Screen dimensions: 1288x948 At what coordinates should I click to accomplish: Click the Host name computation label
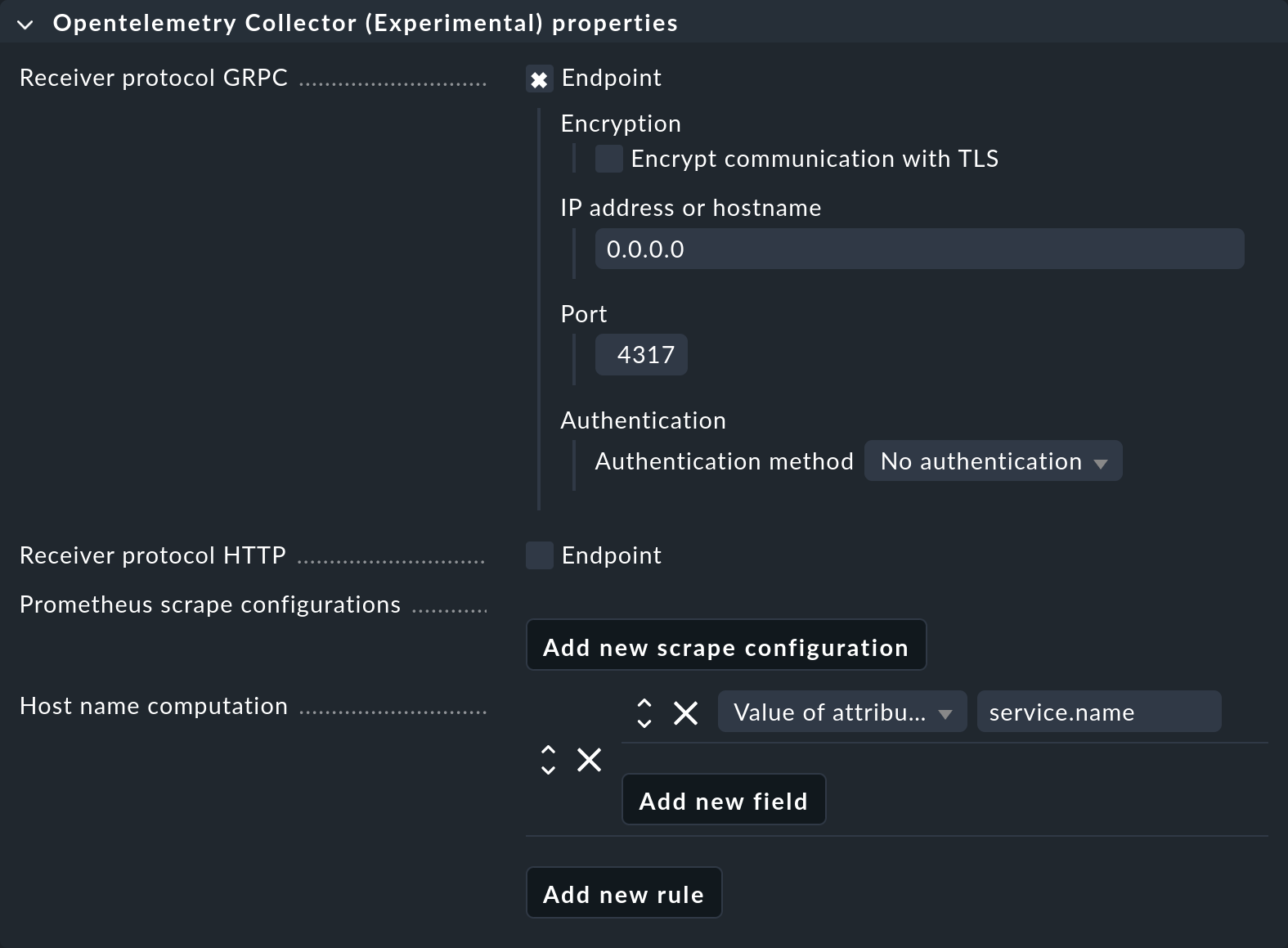click(154, 706)
